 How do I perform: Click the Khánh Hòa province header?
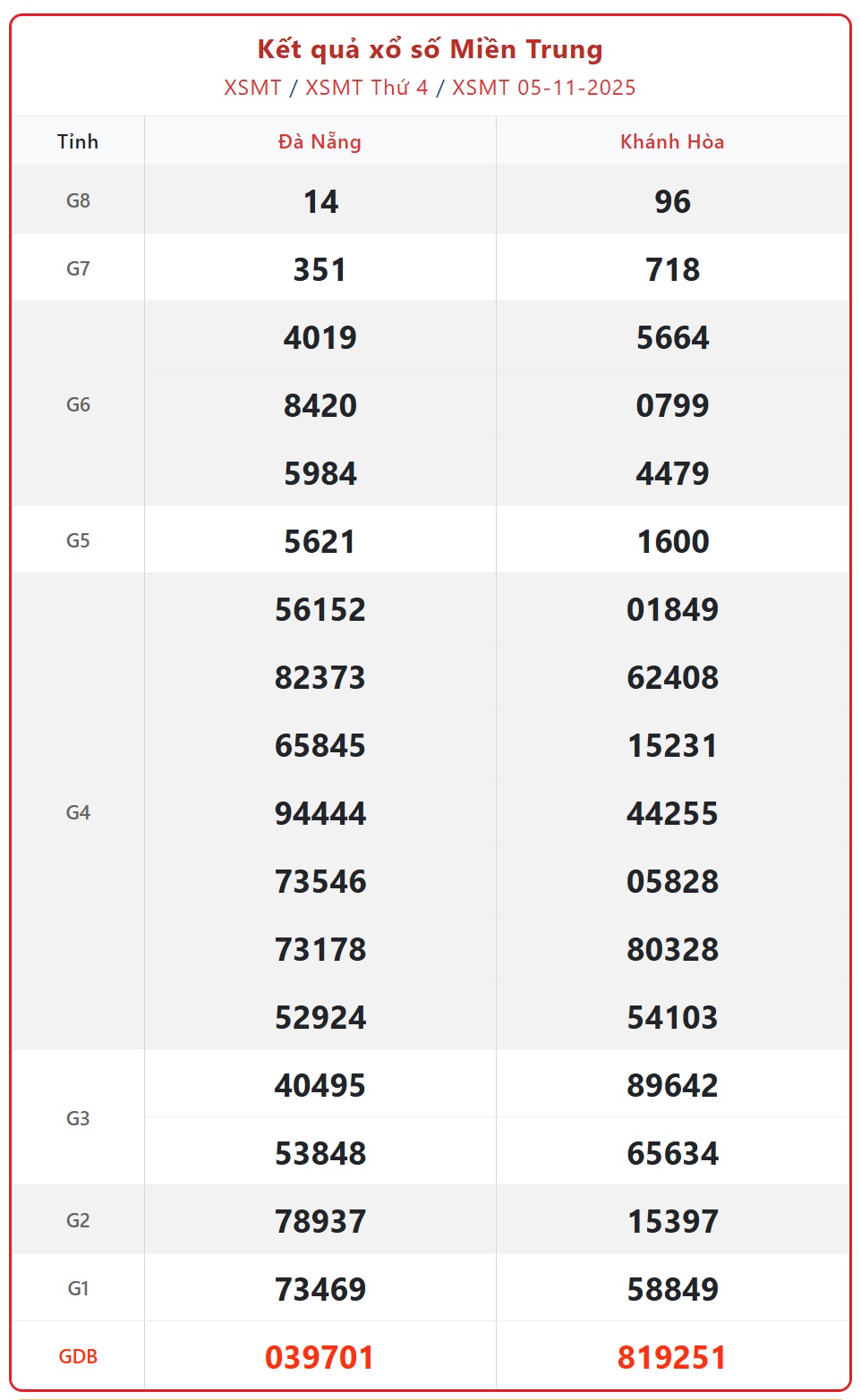[672, 141]
